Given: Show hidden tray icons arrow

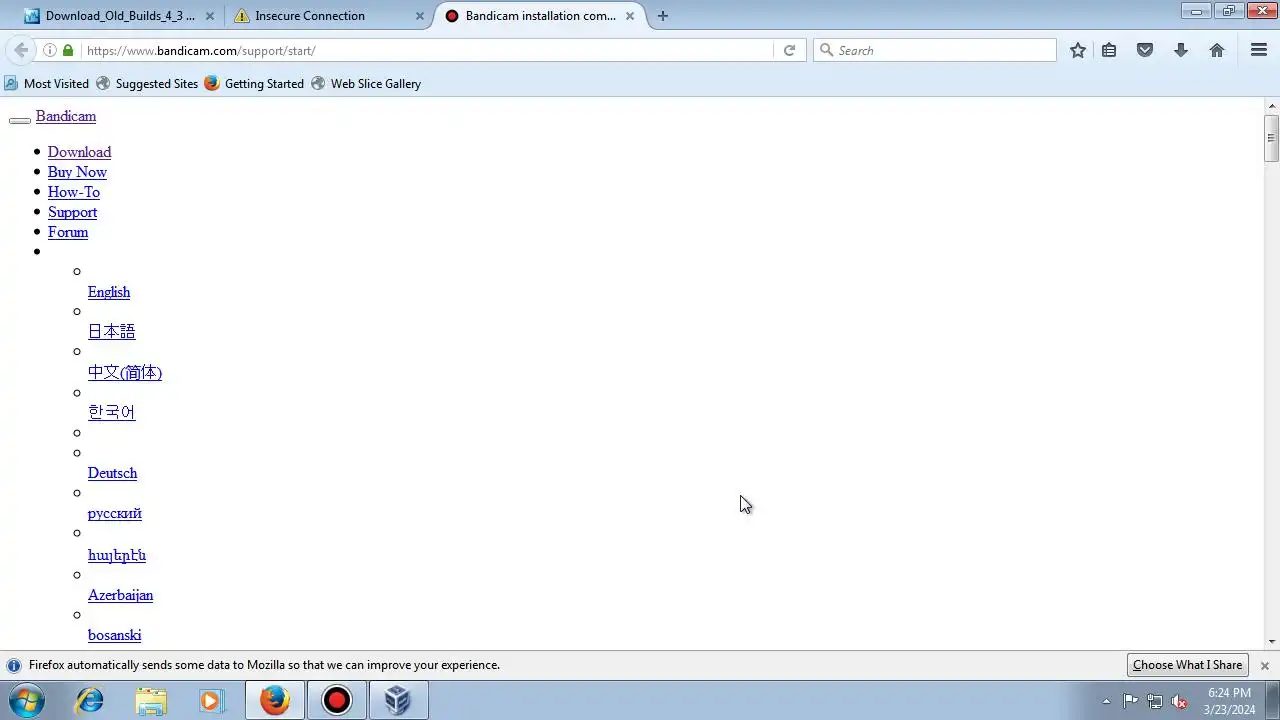Looking at the screenshot, I should coord(1106,701).
